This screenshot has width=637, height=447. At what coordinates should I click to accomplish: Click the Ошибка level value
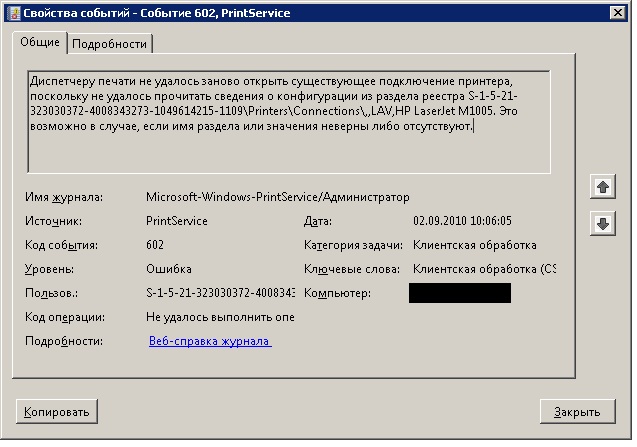click(x=169, y=269)
